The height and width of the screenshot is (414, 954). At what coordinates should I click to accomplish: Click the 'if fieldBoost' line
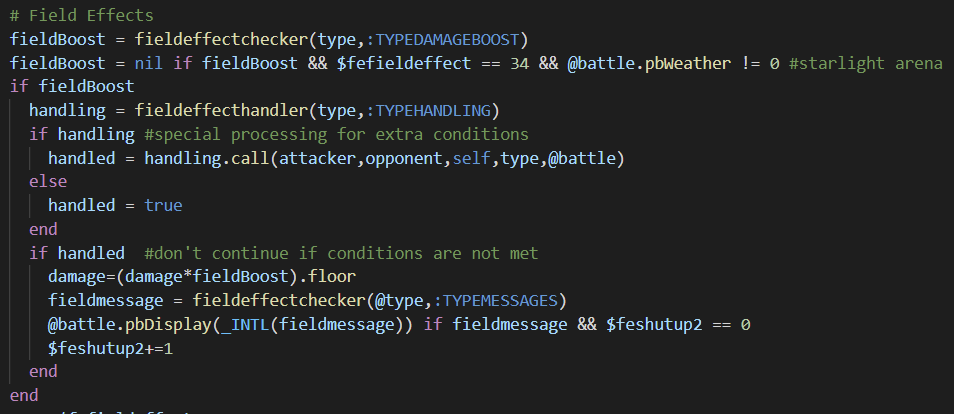click(x=72, y=86)
